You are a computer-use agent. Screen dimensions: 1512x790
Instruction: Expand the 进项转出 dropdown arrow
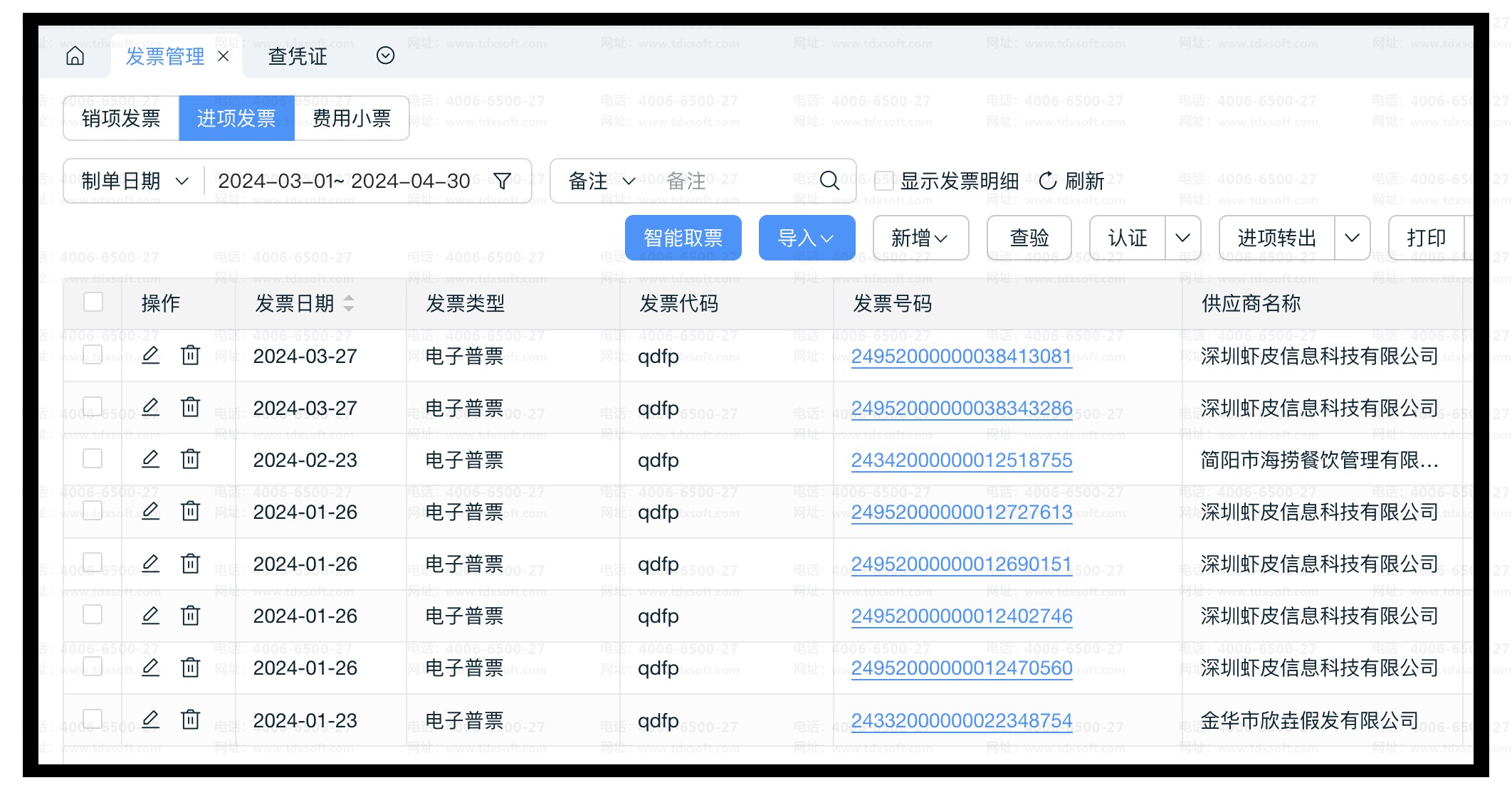coord(1352,238)
